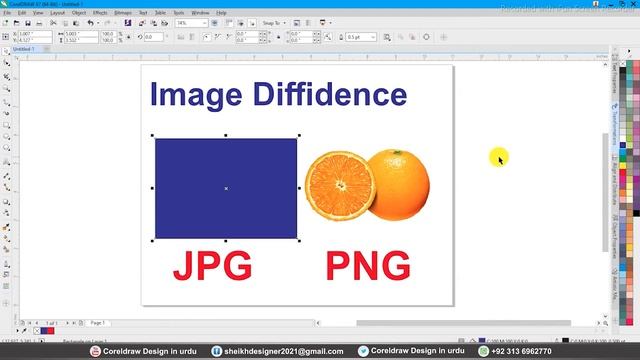Open the Layout menu
640x360 pixels.
[57, 13]
